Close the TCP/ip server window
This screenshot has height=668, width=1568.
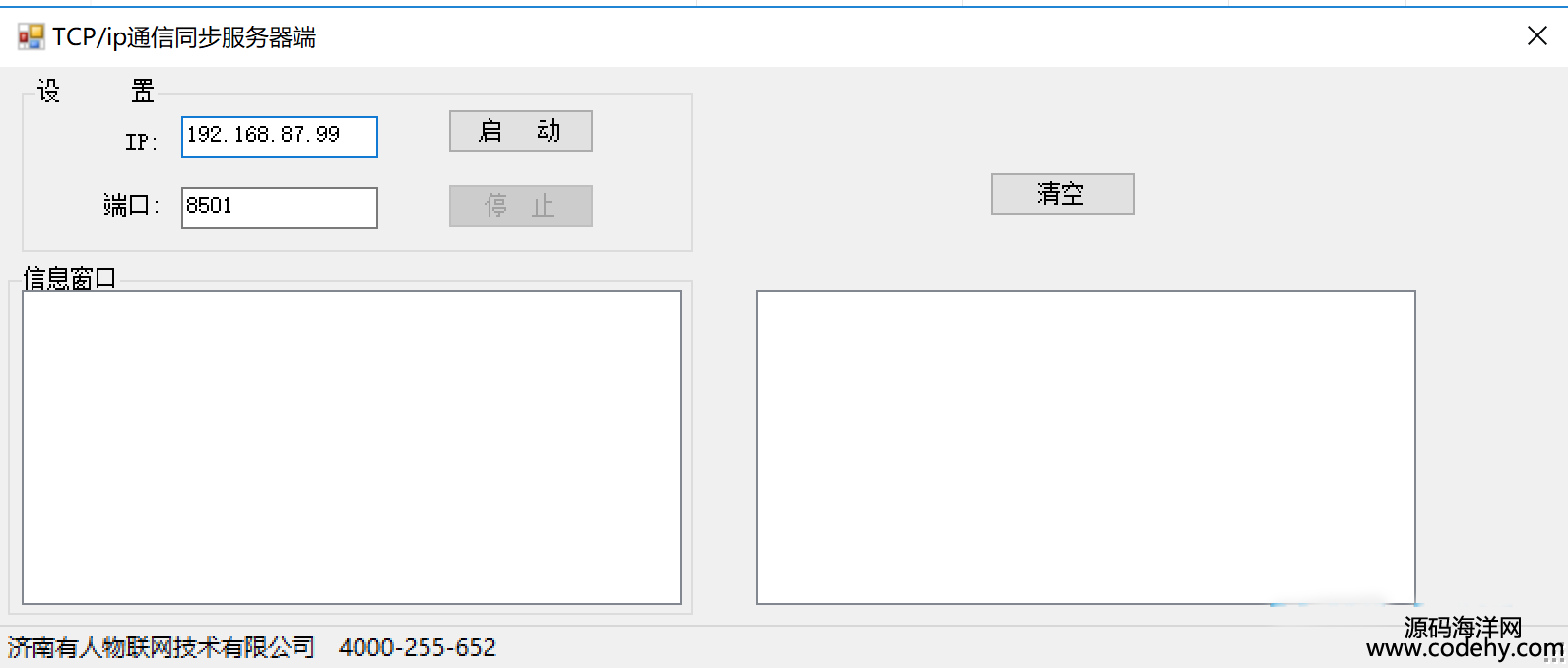point(1536,36)
